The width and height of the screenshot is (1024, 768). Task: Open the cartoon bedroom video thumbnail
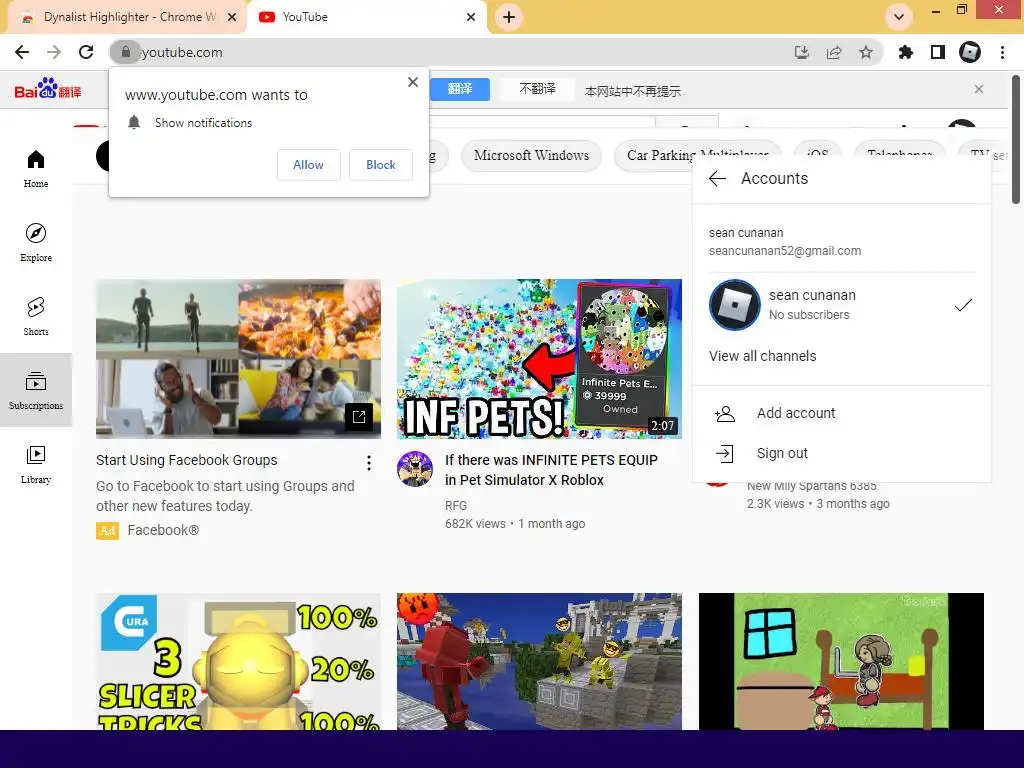coord(841,662)
